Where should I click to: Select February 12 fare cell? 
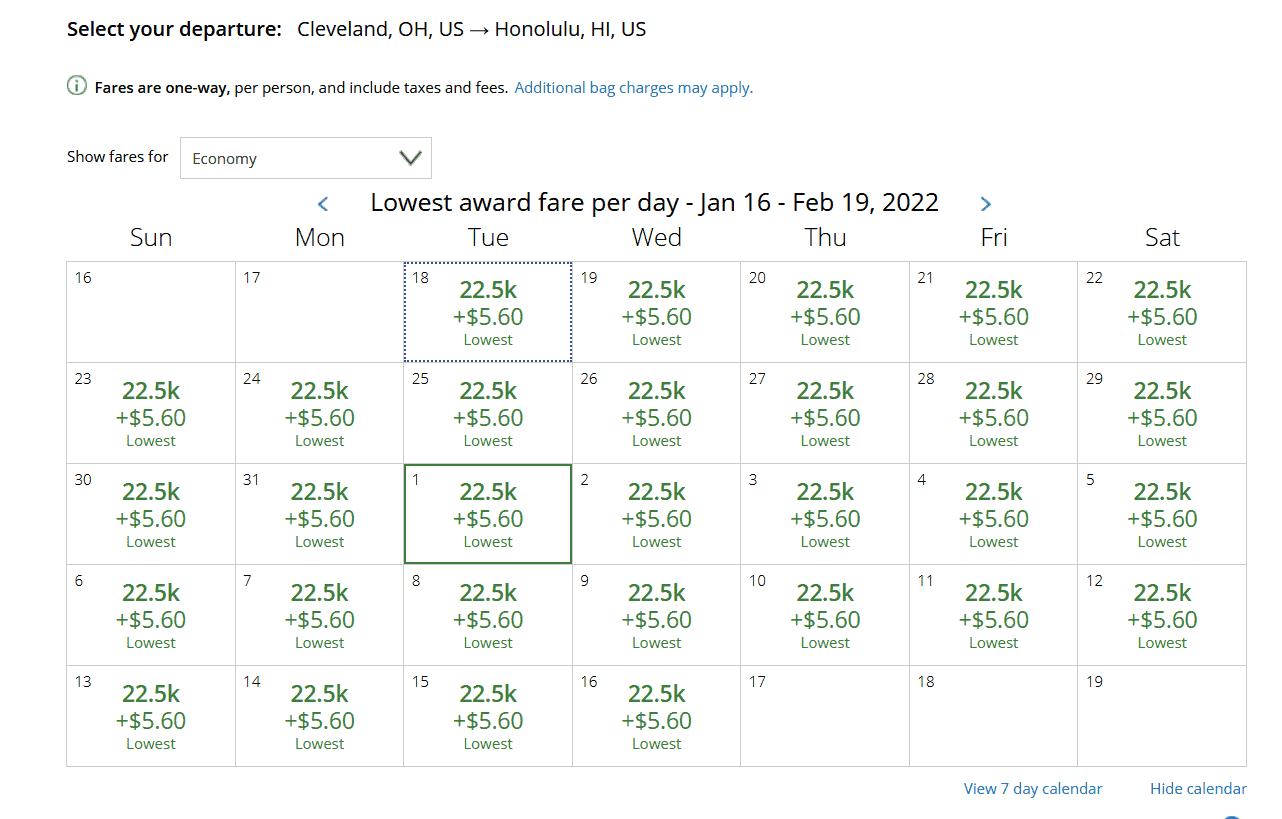coord(1162,615)
